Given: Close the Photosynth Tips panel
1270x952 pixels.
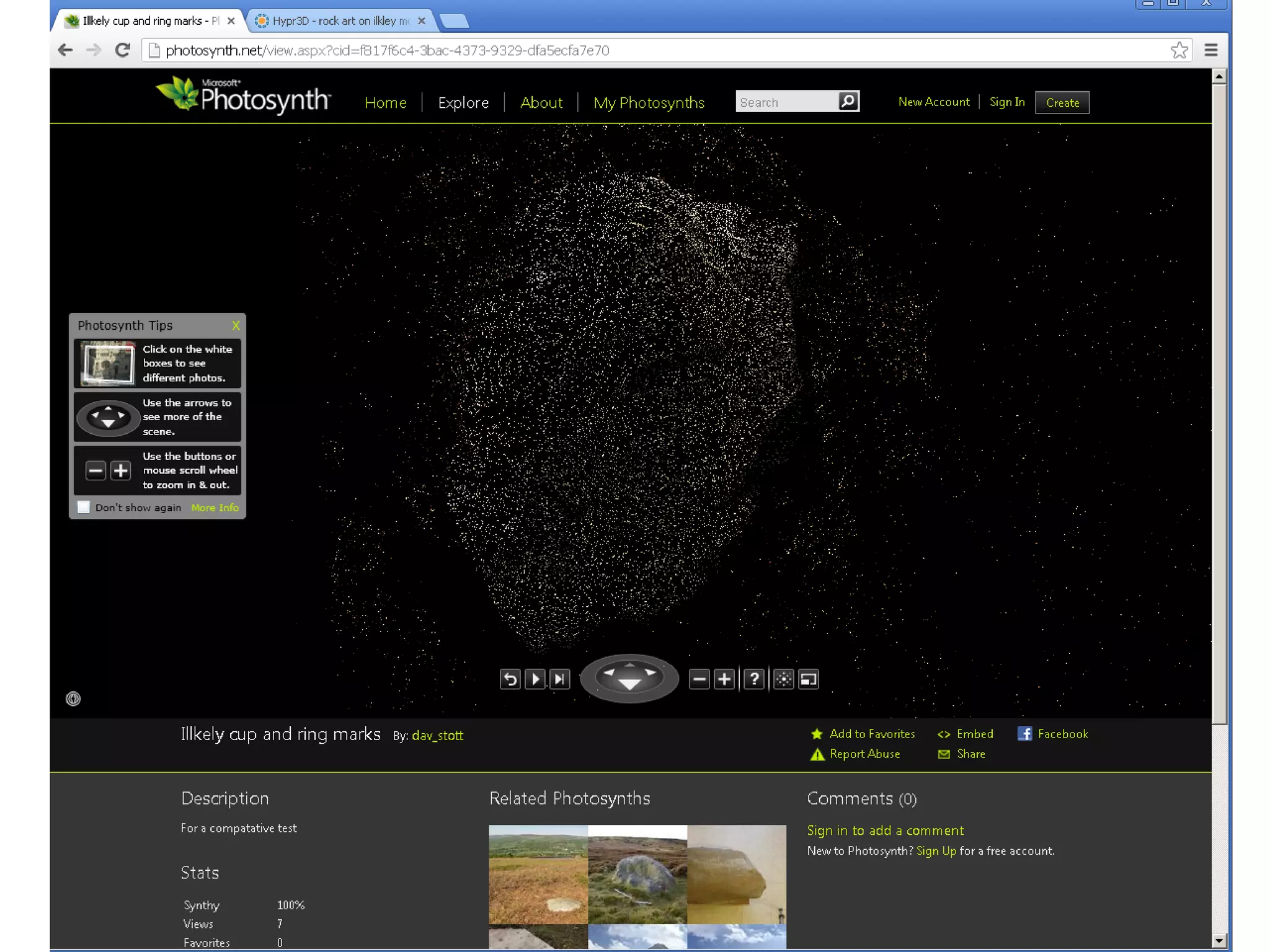Looking at the screenshot, I should [x=236, y=325].
